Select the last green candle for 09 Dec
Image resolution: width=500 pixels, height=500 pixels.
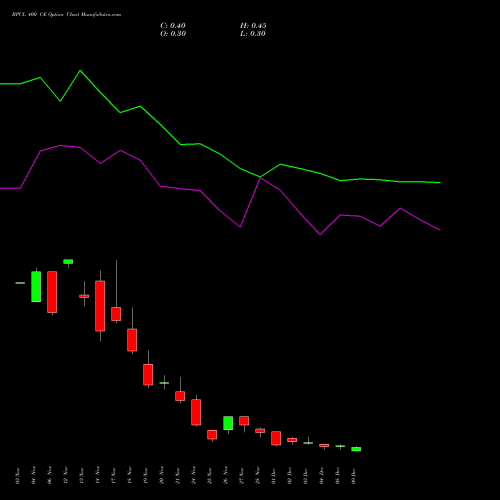tap(356, 449)
